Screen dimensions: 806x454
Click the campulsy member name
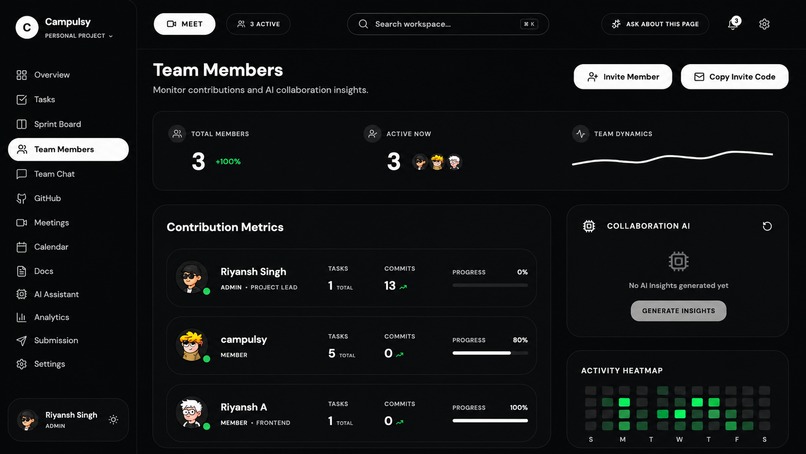click(244, 340)
